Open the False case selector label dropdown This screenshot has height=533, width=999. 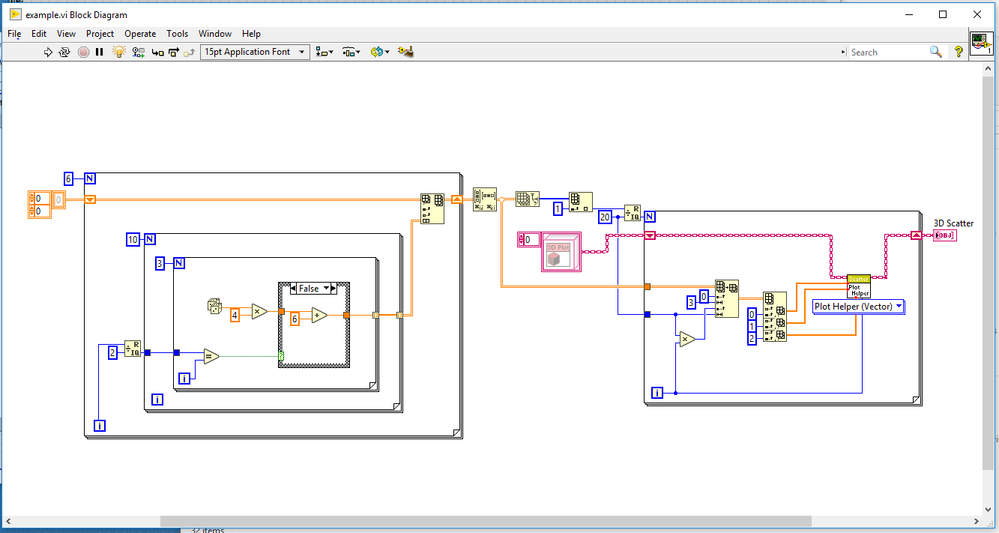click(x=313, y=288)
